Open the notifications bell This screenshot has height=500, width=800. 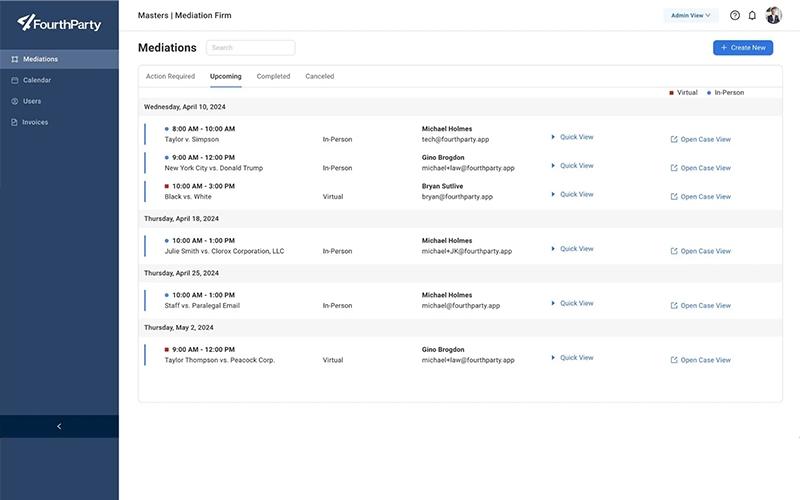pyautogui.click(x=752, y=15)
